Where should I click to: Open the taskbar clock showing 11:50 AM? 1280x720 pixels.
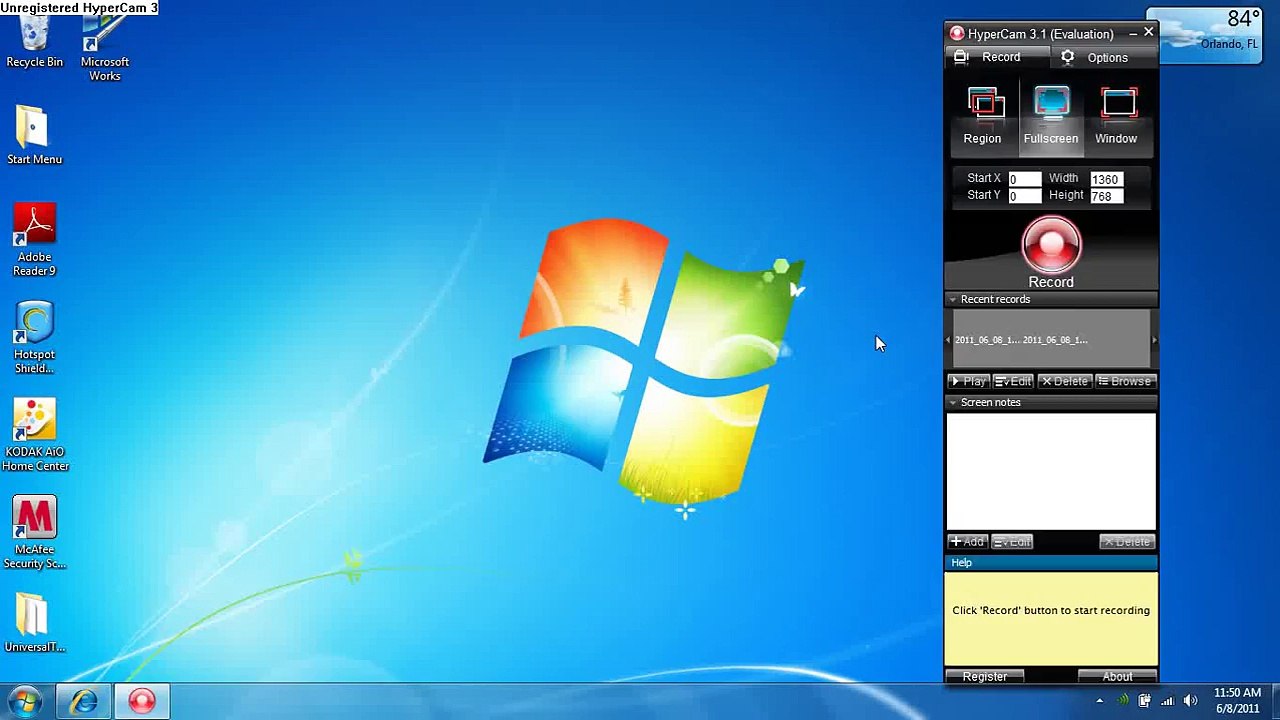pos(1238,701)
